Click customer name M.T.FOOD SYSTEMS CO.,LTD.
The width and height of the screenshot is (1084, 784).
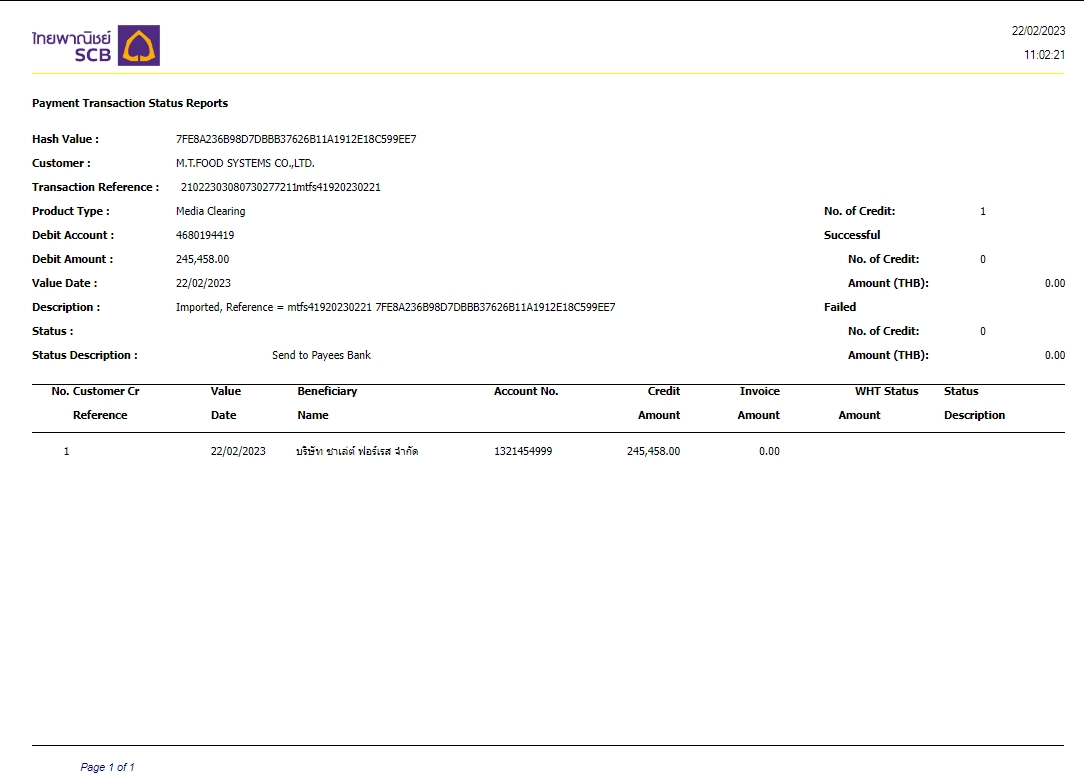tap(245, 163)
